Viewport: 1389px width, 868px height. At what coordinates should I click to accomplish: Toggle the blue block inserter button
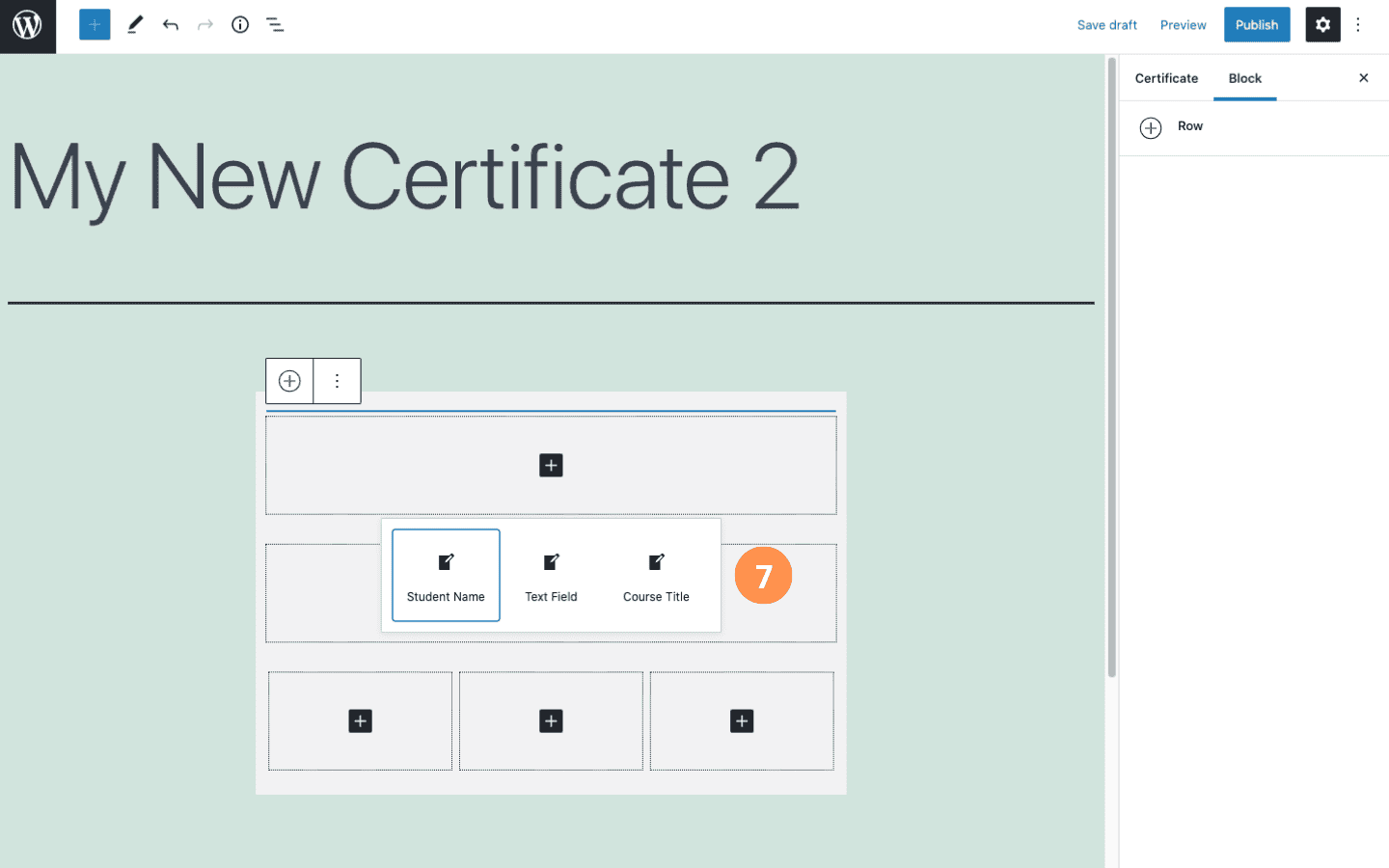(95, 25)
